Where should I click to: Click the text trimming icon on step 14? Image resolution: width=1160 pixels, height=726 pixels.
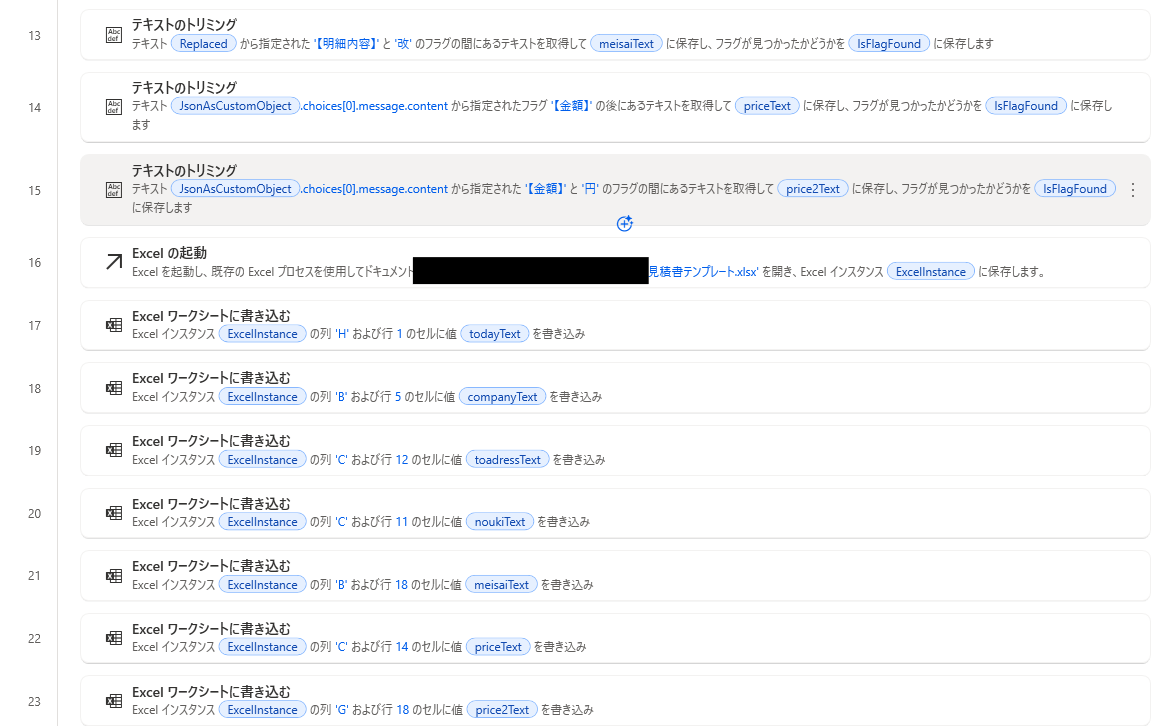114,107
